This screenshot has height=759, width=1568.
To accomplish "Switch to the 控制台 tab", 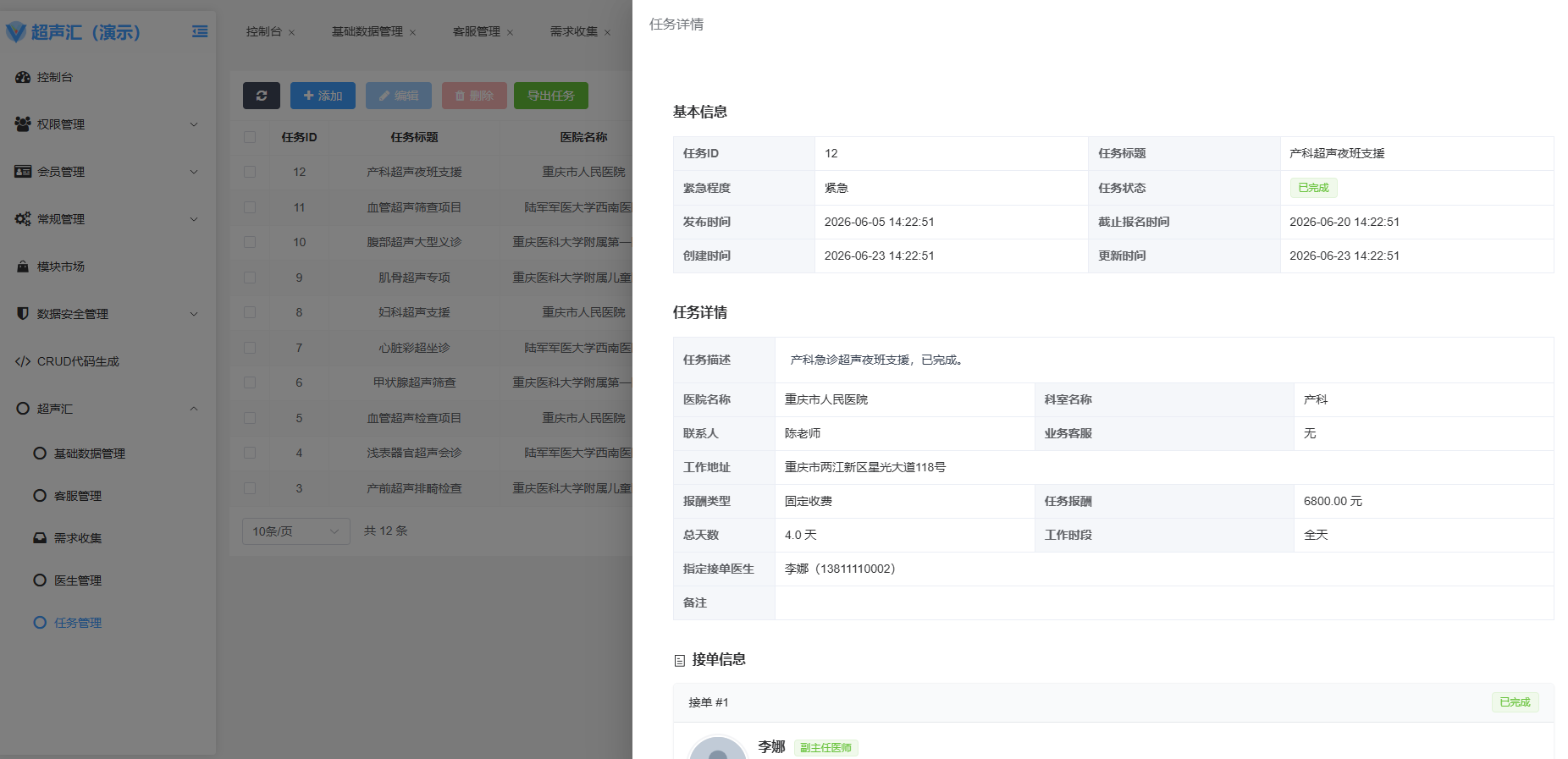I will coord(263,31).
